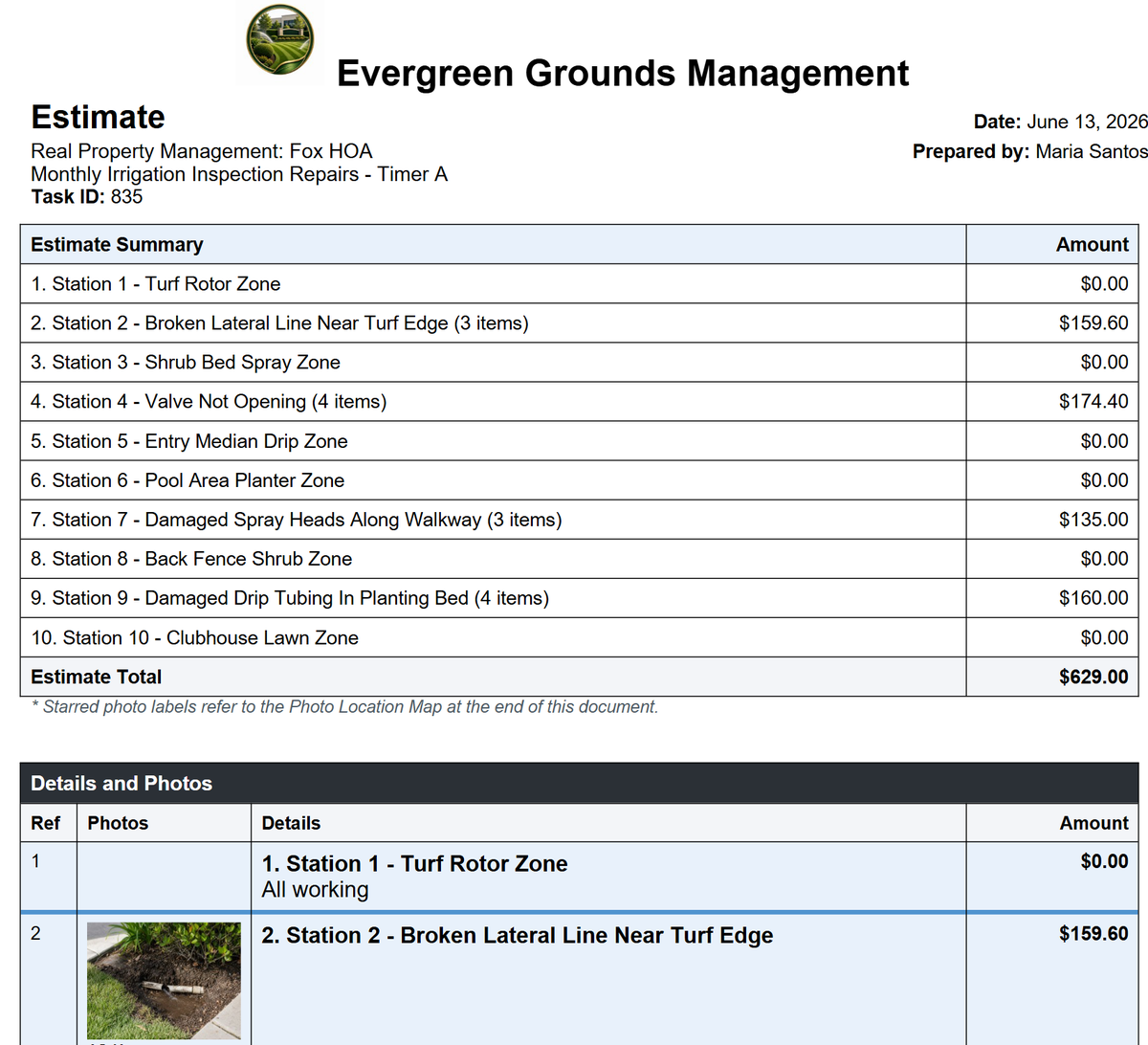This screenshot has width=1148, height=1045.
Task: Click the starred photo labels footnote
Action: (344, 707)
